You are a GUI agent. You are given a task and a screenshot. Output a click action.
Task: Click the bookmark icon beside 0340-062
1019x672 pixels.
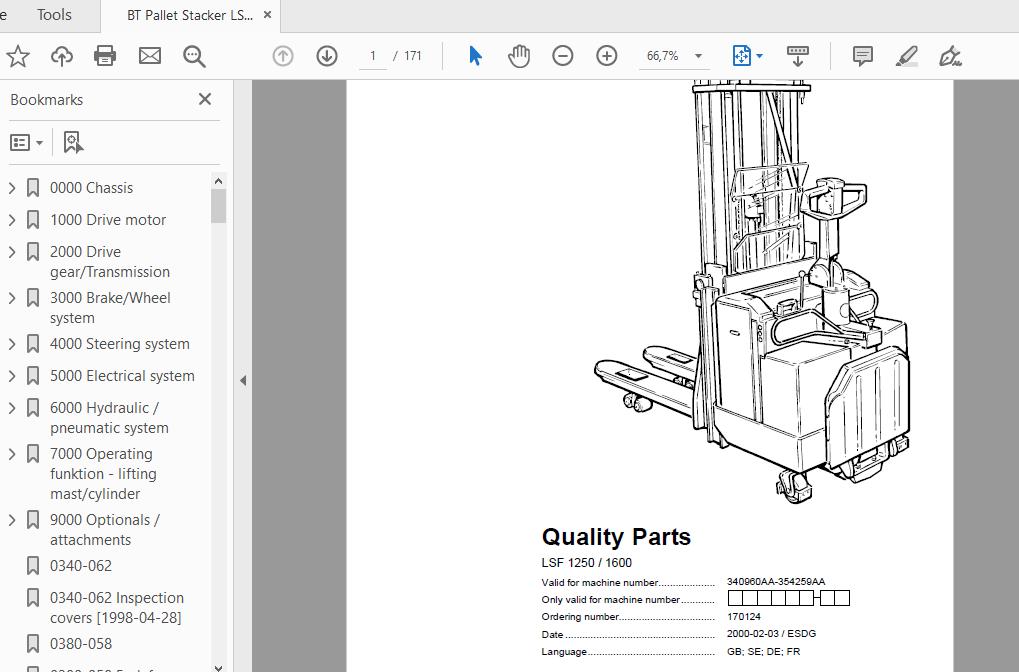click(32, 566)
